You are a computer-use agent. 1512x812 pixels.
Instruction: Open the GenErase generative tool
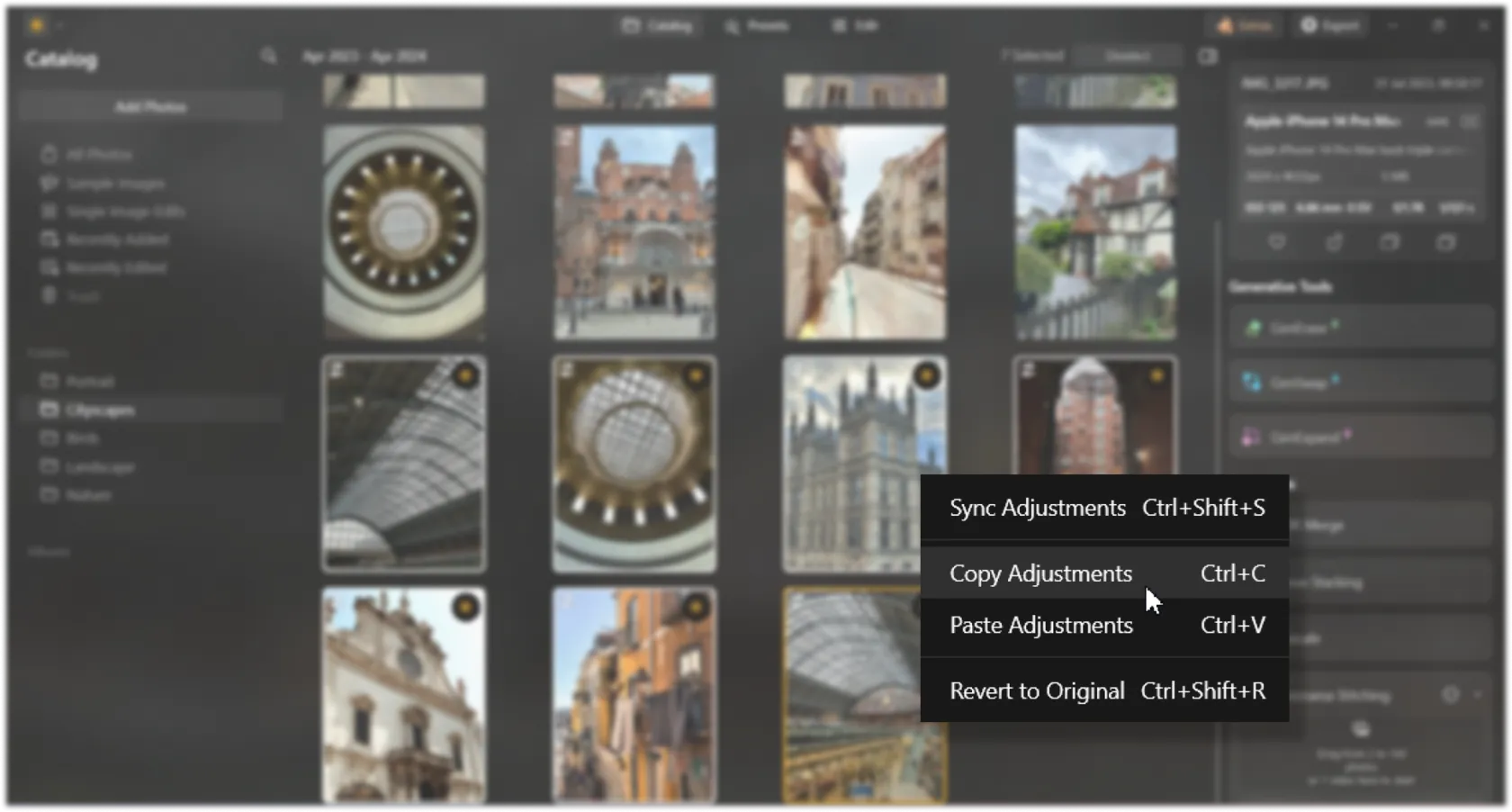[1361, 328]
